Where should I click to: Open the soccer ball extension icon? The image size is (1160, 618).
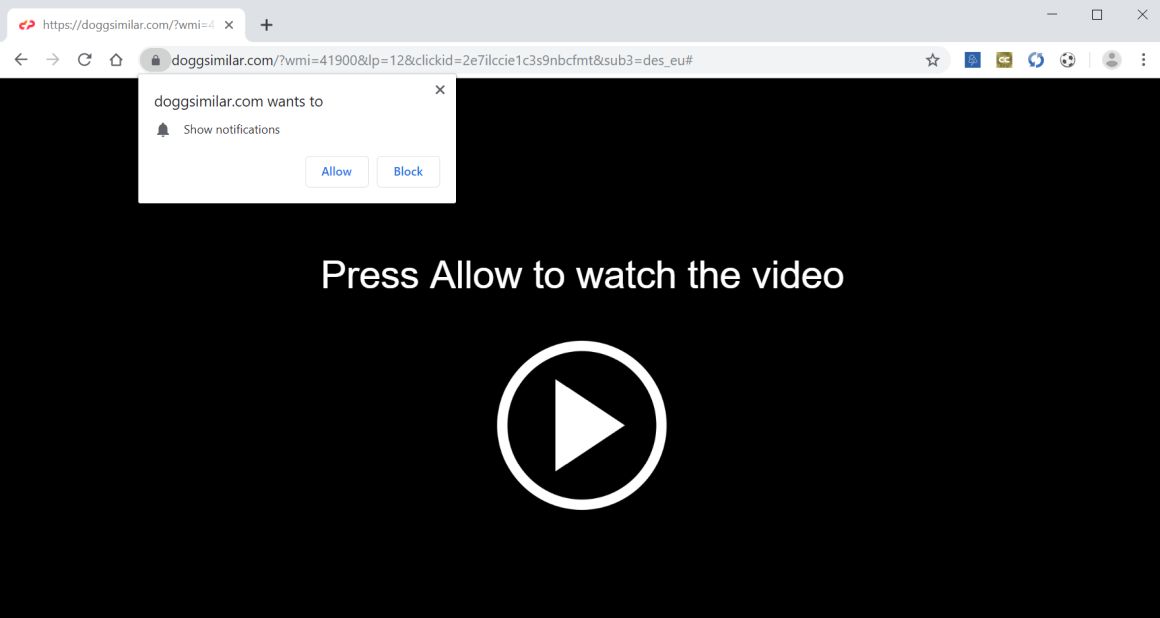click(1068, 60)
